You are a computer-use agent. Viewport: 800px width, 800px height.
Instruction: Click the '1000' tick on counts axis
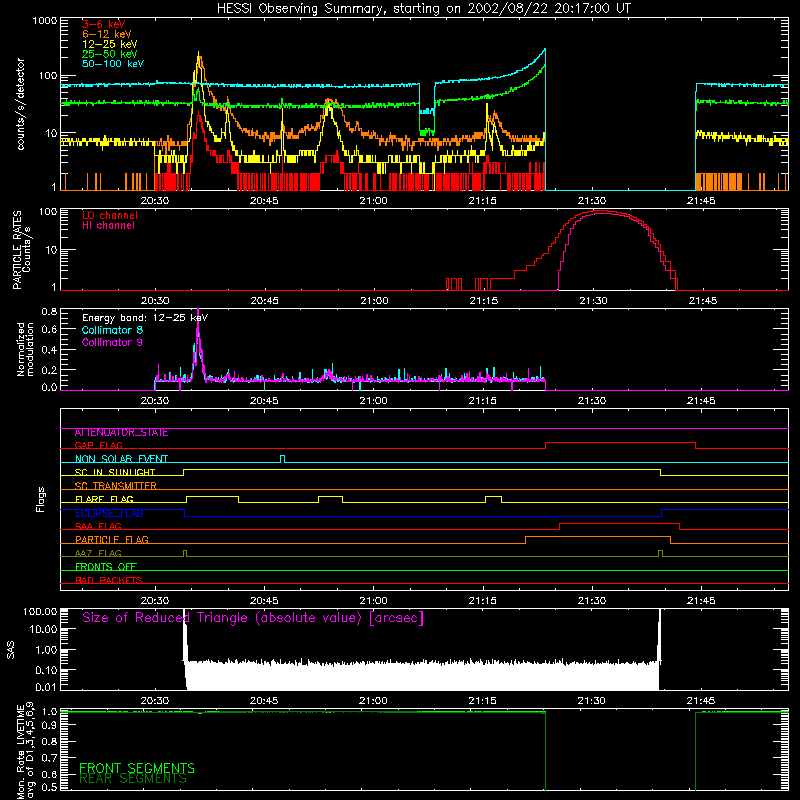pyautogui.click(x=44, y=21)
